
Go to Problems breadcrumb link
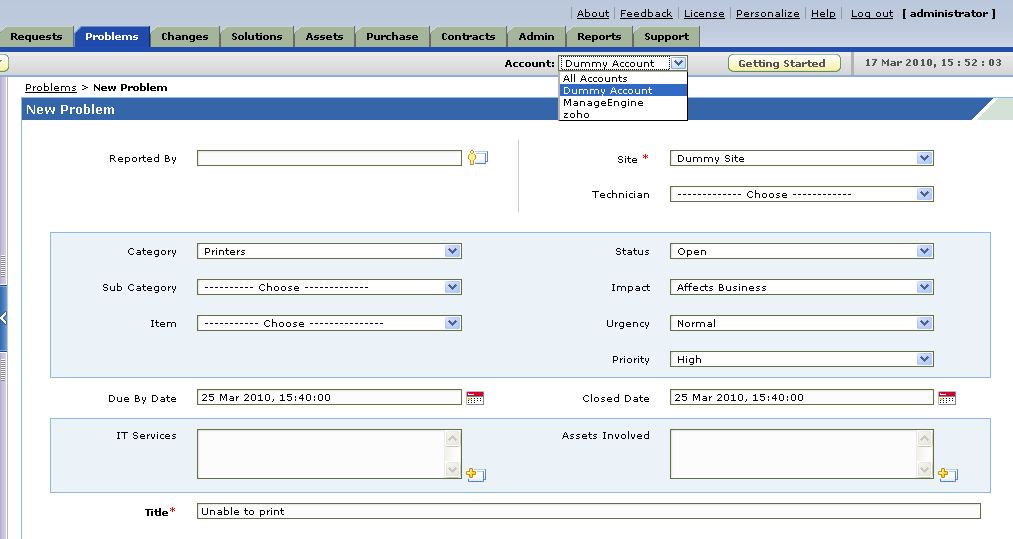50,87
